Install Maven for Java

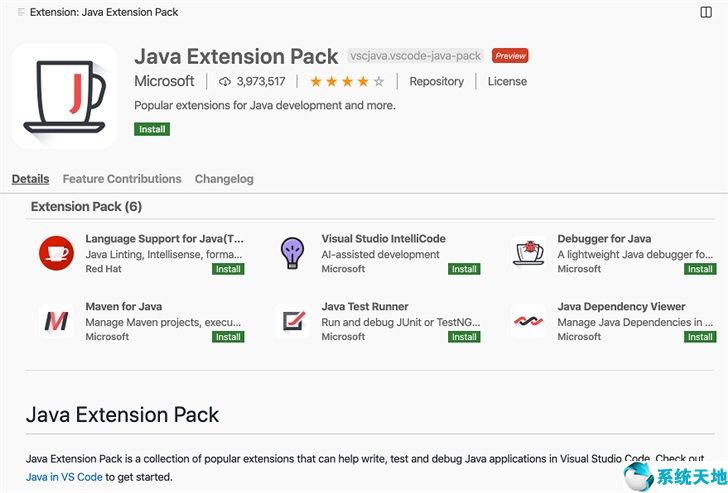228,337
